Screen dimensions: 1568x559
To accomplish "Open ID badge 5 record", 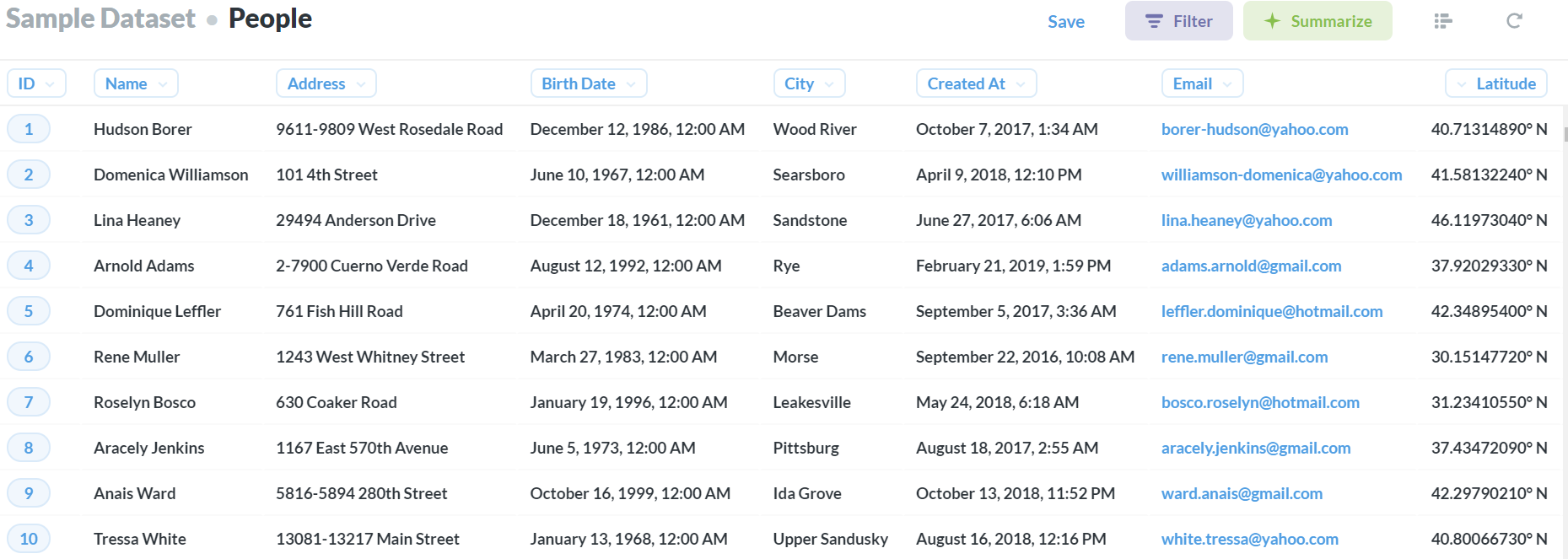I will click(29, 311).
